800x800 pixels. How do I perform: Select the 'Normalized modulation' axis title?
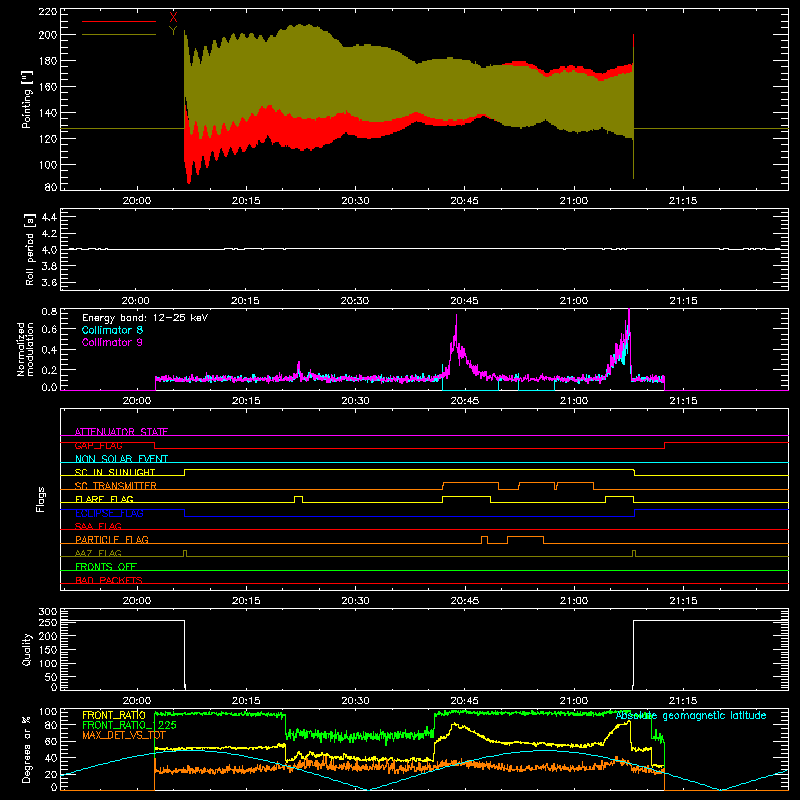pyautogui.click(x=24, y=349)
